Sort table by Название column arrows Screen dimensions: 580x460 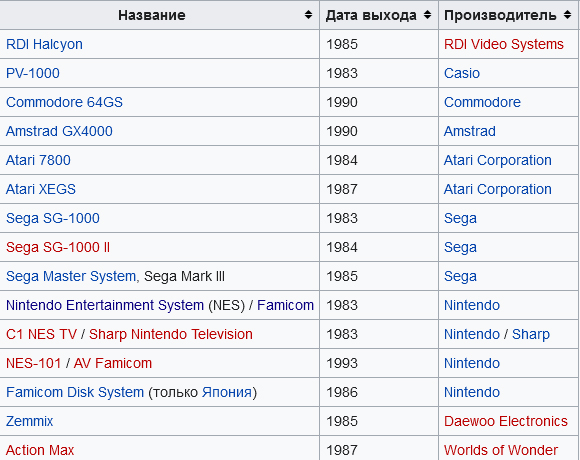click(x=308, y=15)
